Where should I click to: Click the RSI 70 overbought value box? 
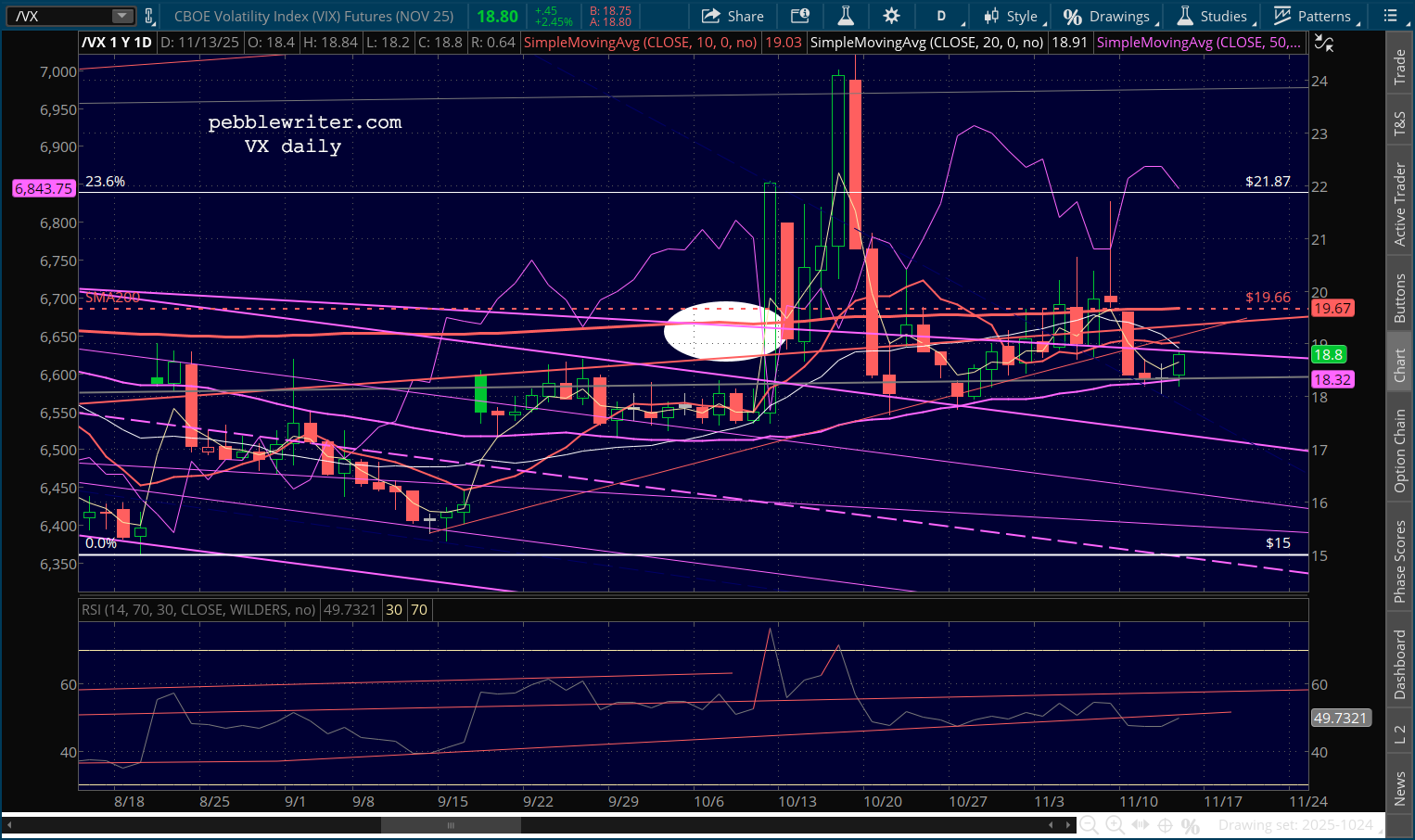[x=419, y=610]
